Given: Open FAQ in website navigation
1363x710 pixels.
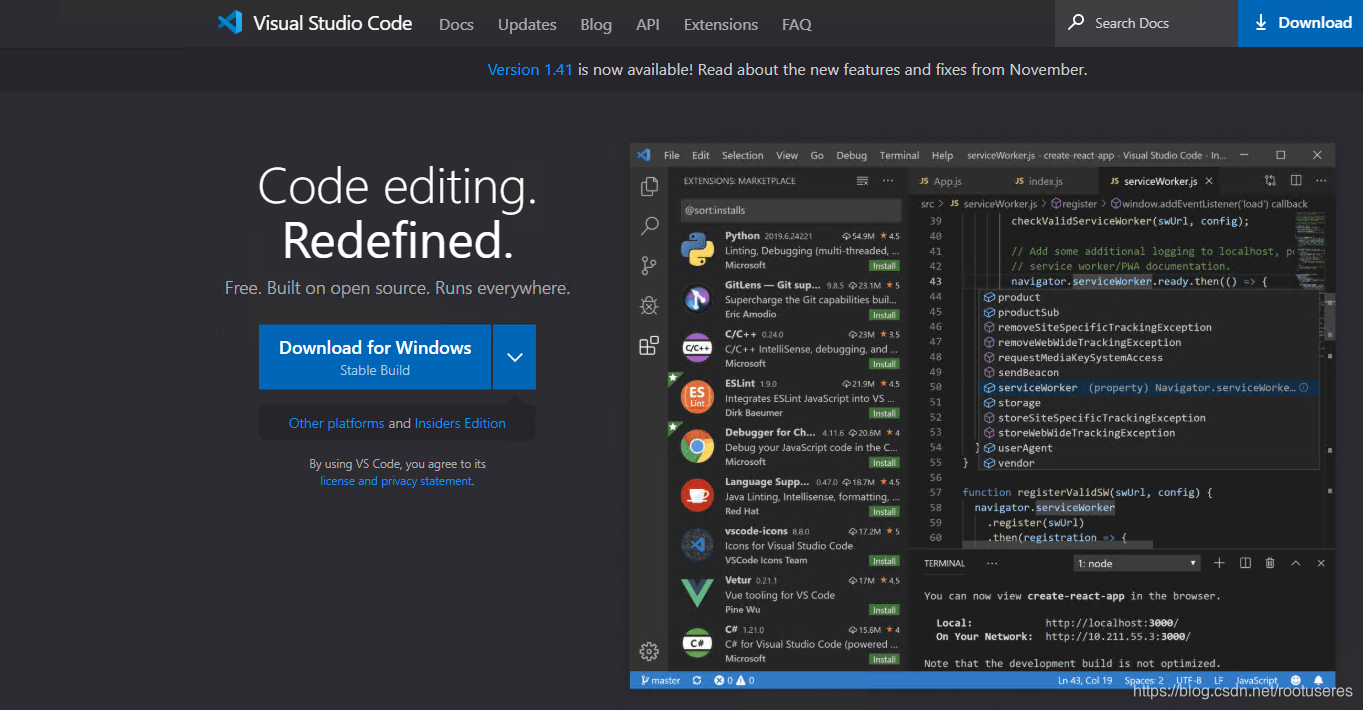Looking at the screenshot, I should [x=797, y=24].
